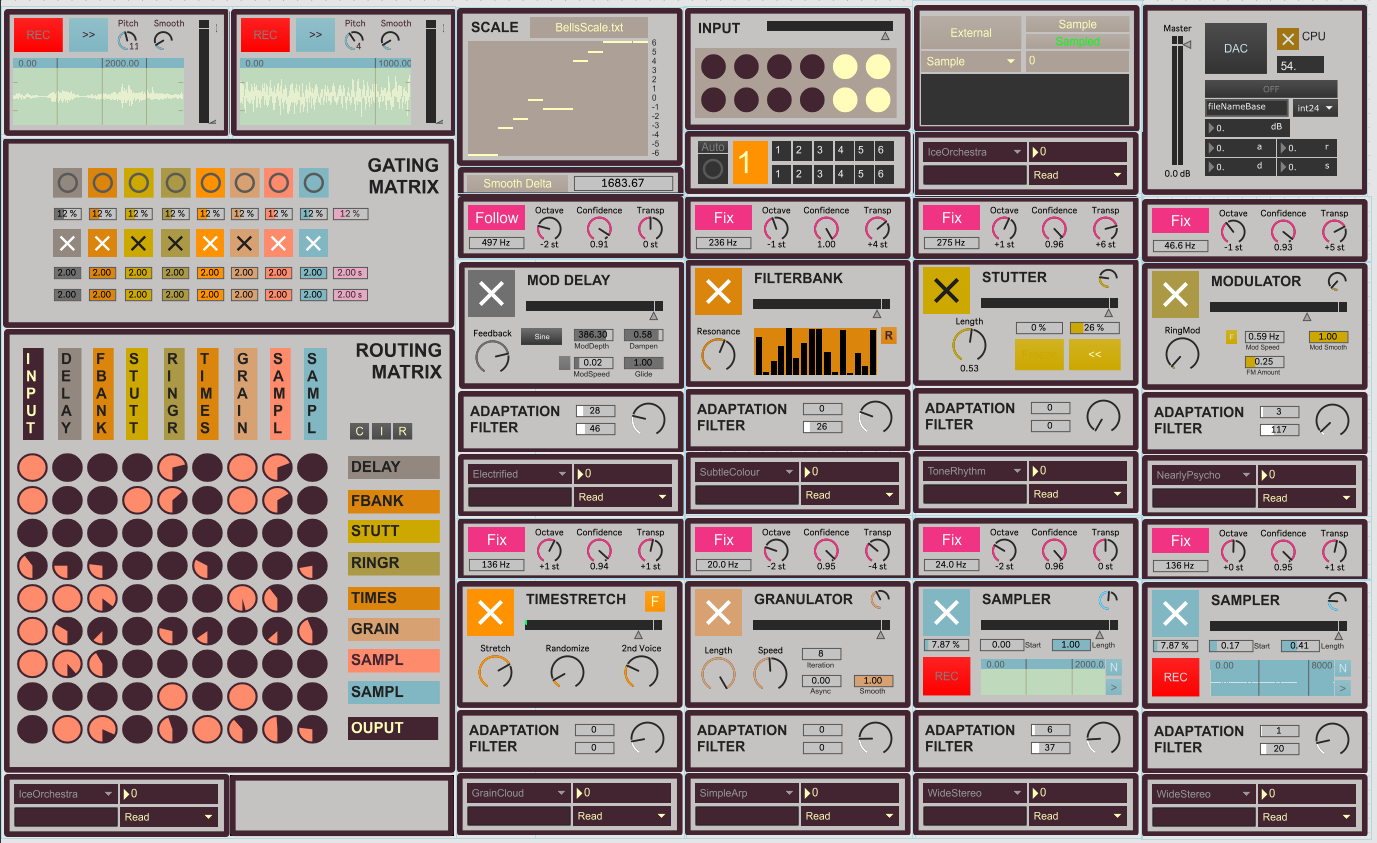Image resolution: width=1377 pixels, height=843 pixels.
Task: Click the orange R button in FILTERBANK
Action: tap(888, 335)
